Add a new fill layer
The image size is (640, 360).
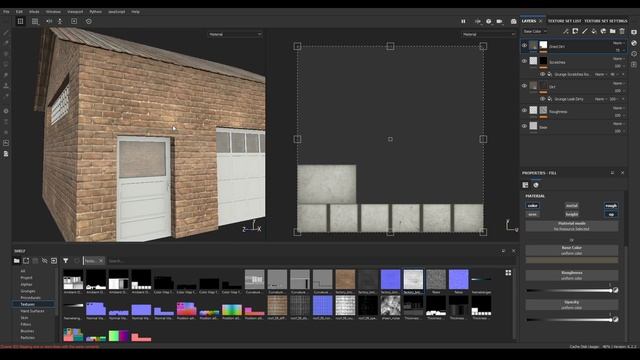tap(594, 31)
